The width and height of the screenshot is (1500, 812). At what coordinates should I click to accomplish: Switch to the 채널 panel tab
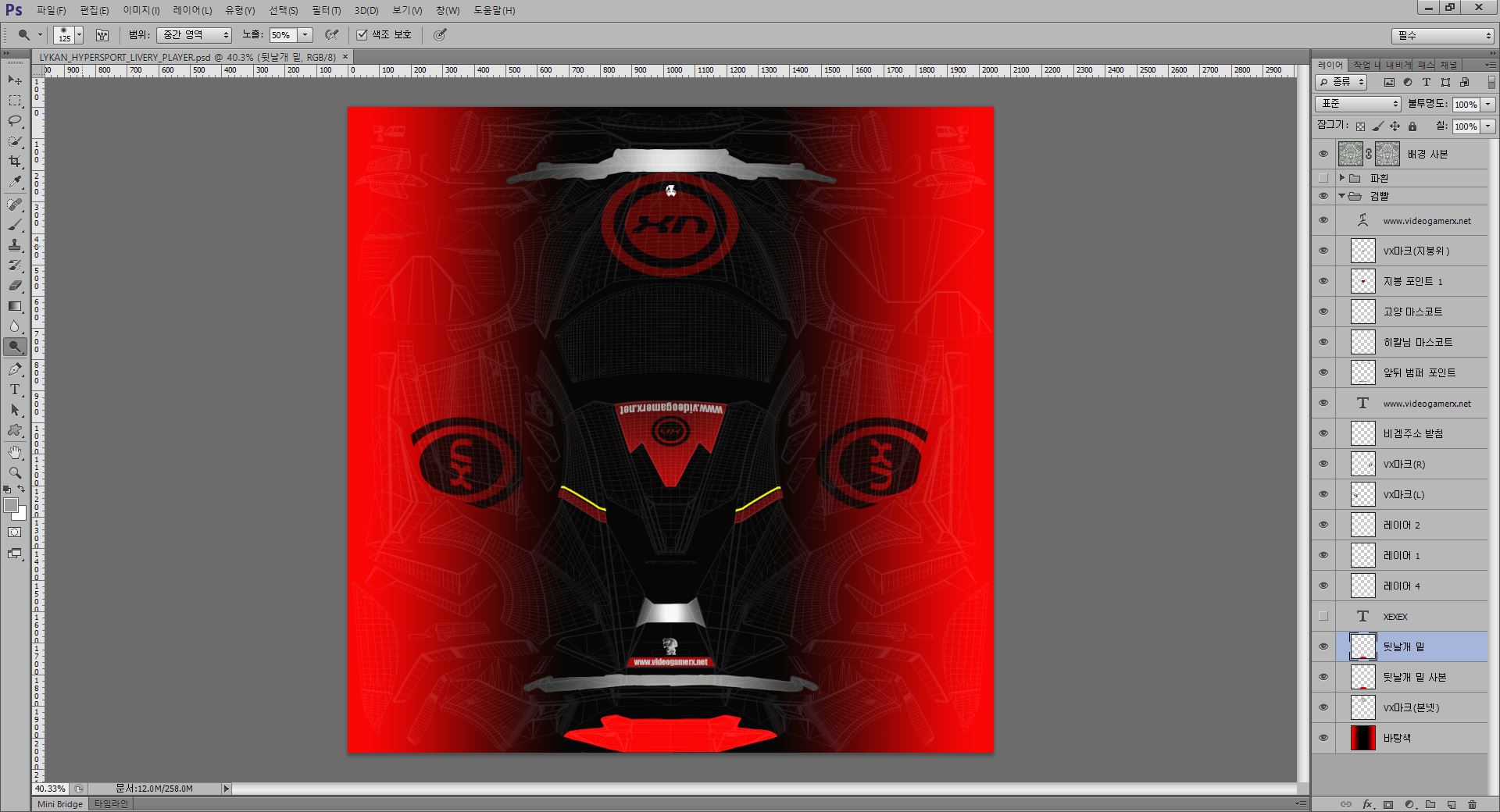[x=1448, y=65]
